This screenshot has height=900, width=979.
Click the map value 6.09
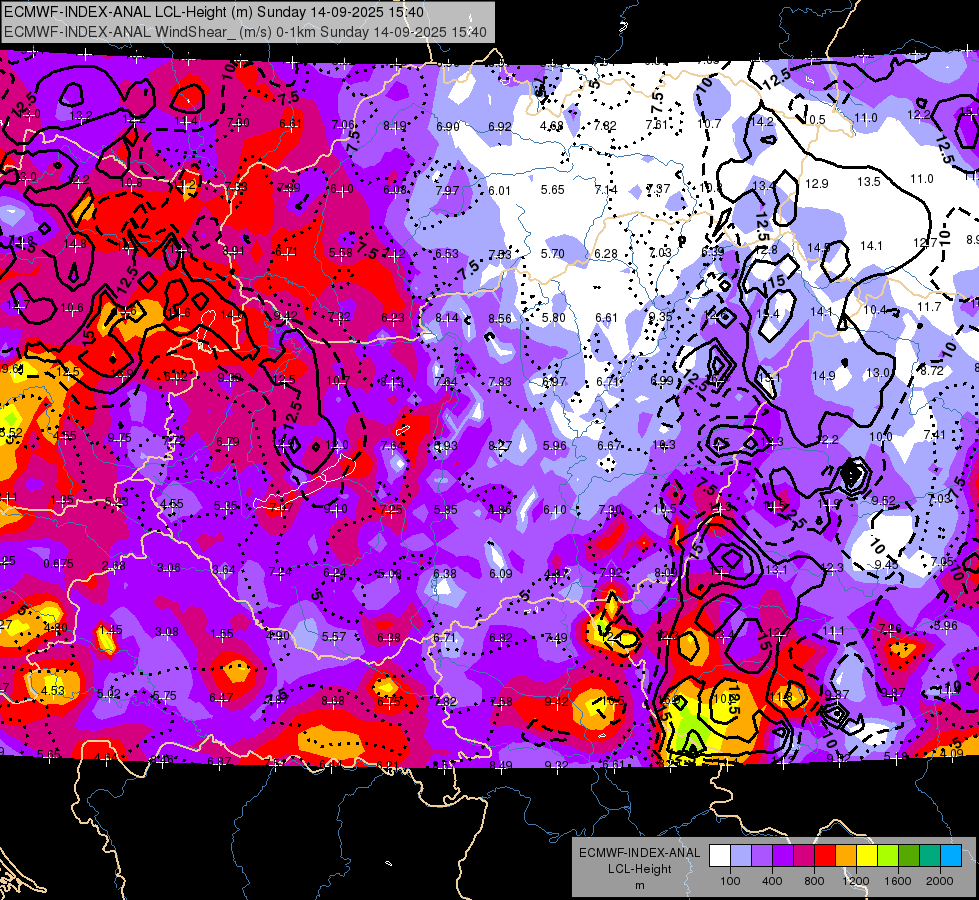point(501,573)
